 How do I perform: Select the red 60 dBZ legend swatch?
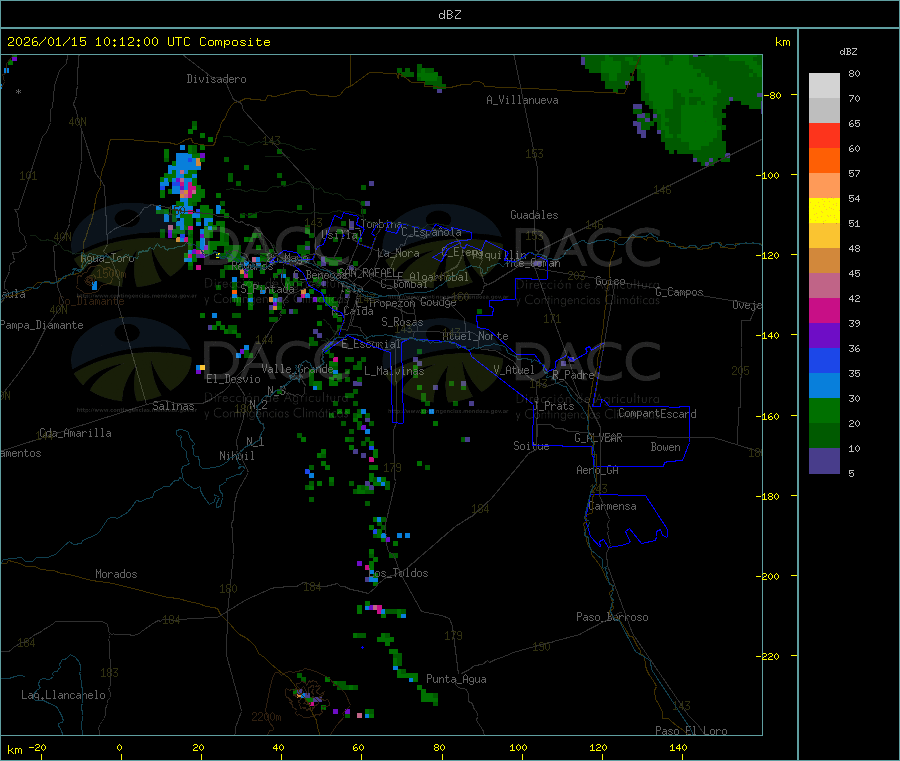click(824, 135)
